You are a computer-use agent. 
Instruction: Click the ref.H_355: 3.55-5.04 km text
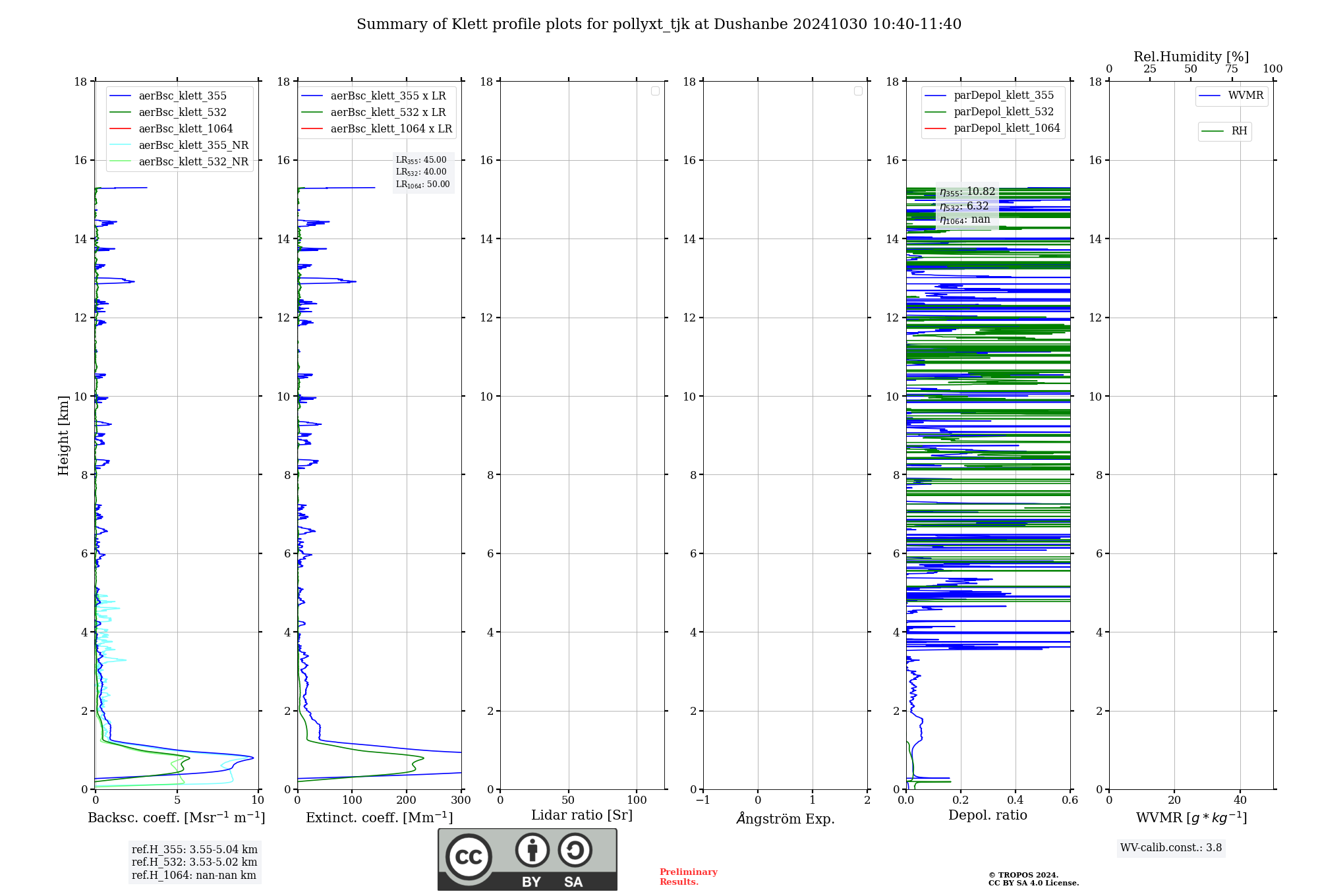click(194, 850)
